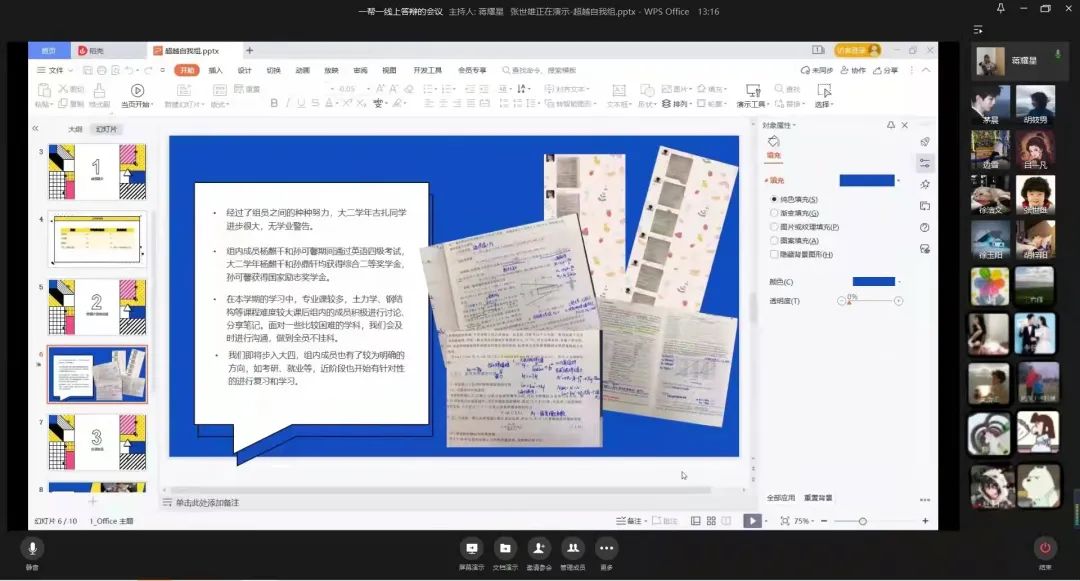Open the Color (C) dropdown arrow
1080x581 pixels.
pos(899,282)
